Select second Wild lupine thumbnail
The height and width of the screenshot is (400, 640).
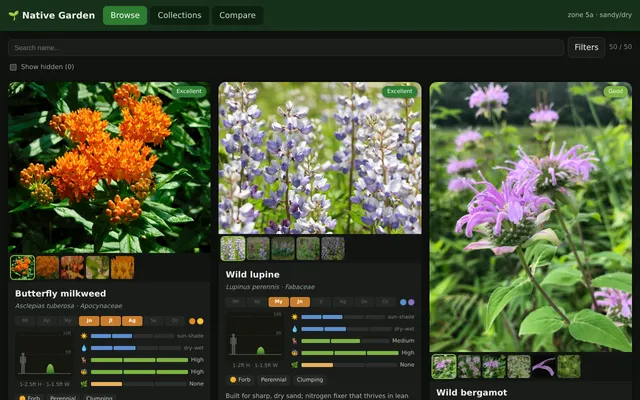point(258,248)
